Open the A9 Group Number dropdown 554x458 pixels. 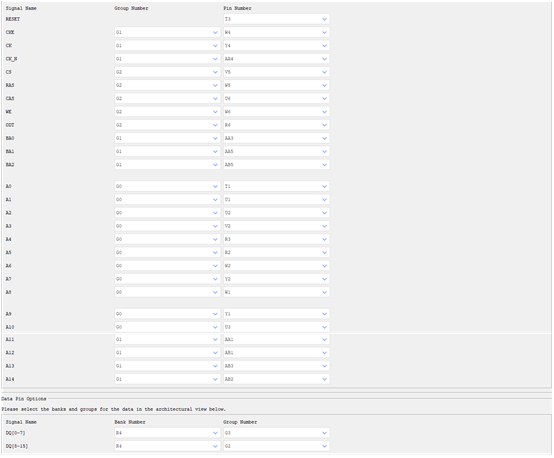click(x=167, y=314)
